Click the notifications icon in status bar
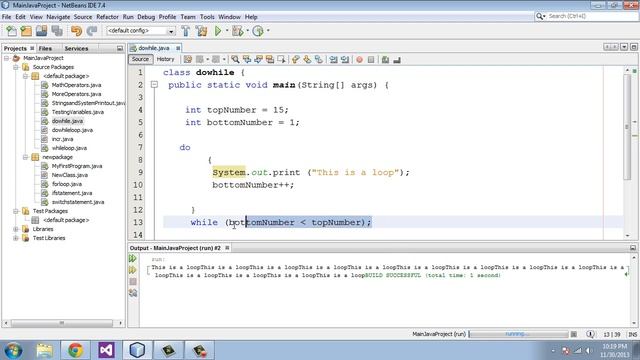Viewport: 640px width, 360px height. tap(590, 334)
